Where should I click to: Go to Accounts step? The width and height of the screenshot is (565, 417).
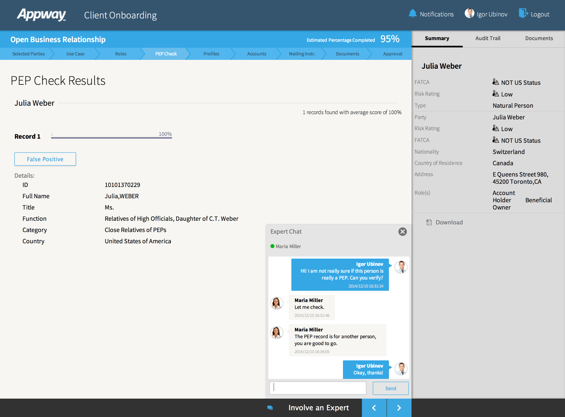click(x=257, y=54)
